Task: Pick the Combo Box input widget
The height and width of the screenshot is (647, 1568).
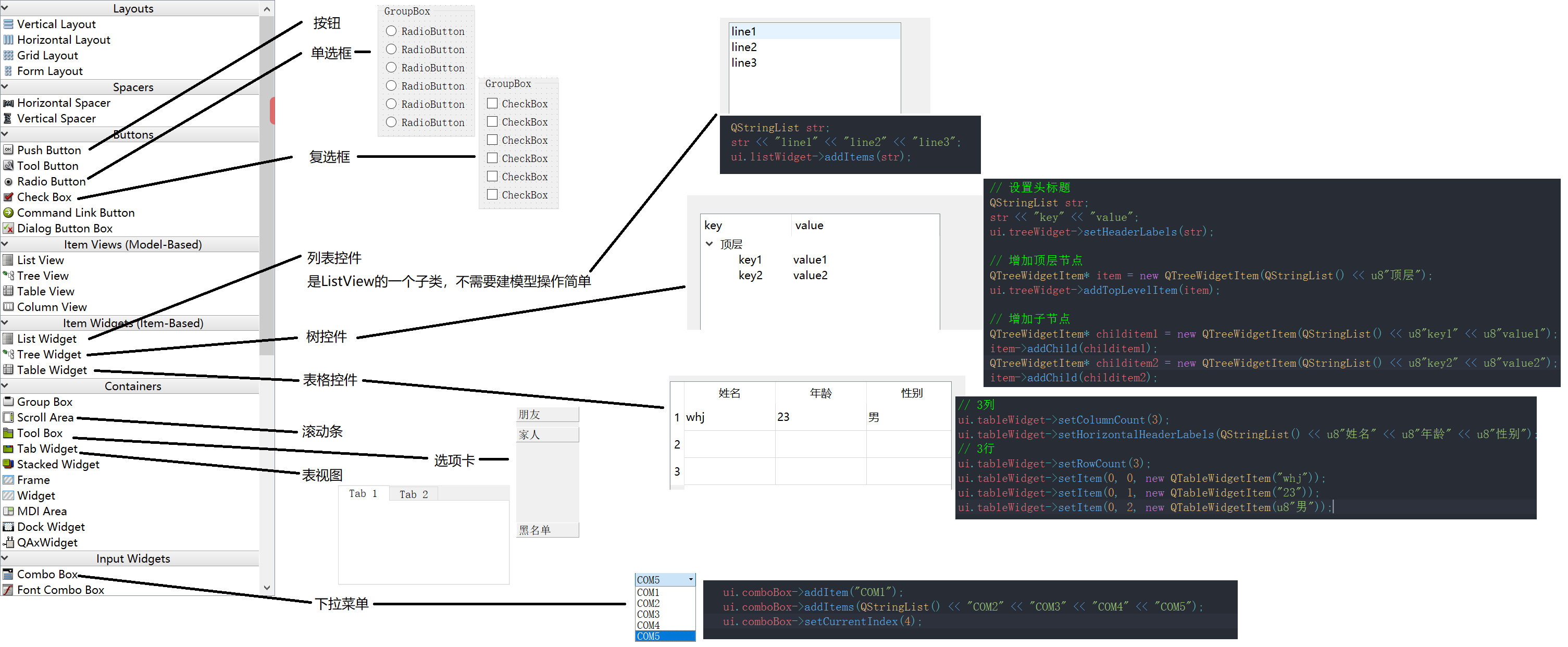Action: point(40,575)
